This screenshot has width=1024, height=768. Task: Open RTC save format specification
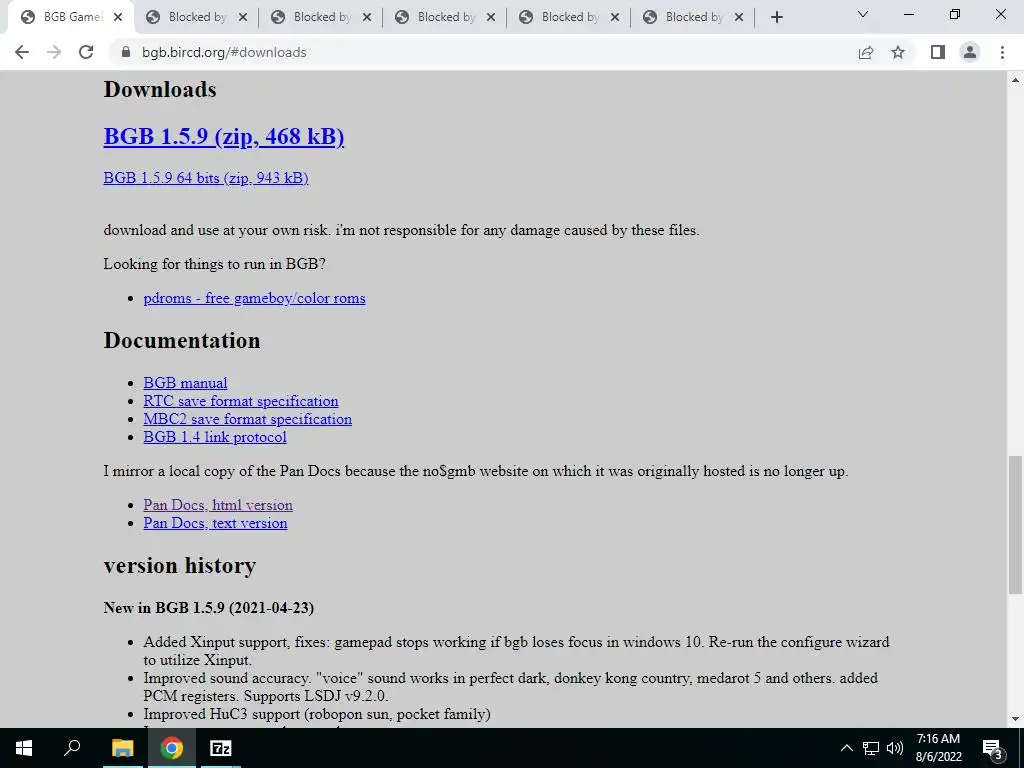coord(241,401)
